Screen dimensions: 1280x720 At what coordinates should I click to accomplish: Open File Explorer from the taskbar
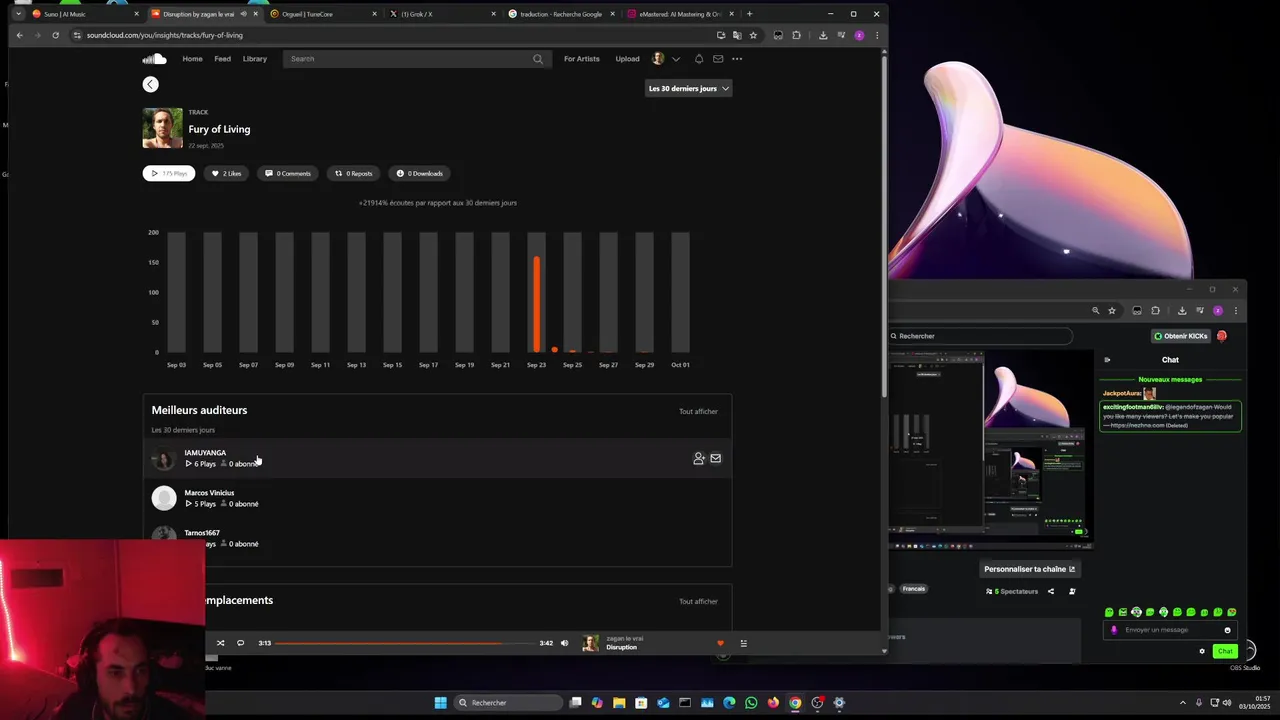[619, 702]
